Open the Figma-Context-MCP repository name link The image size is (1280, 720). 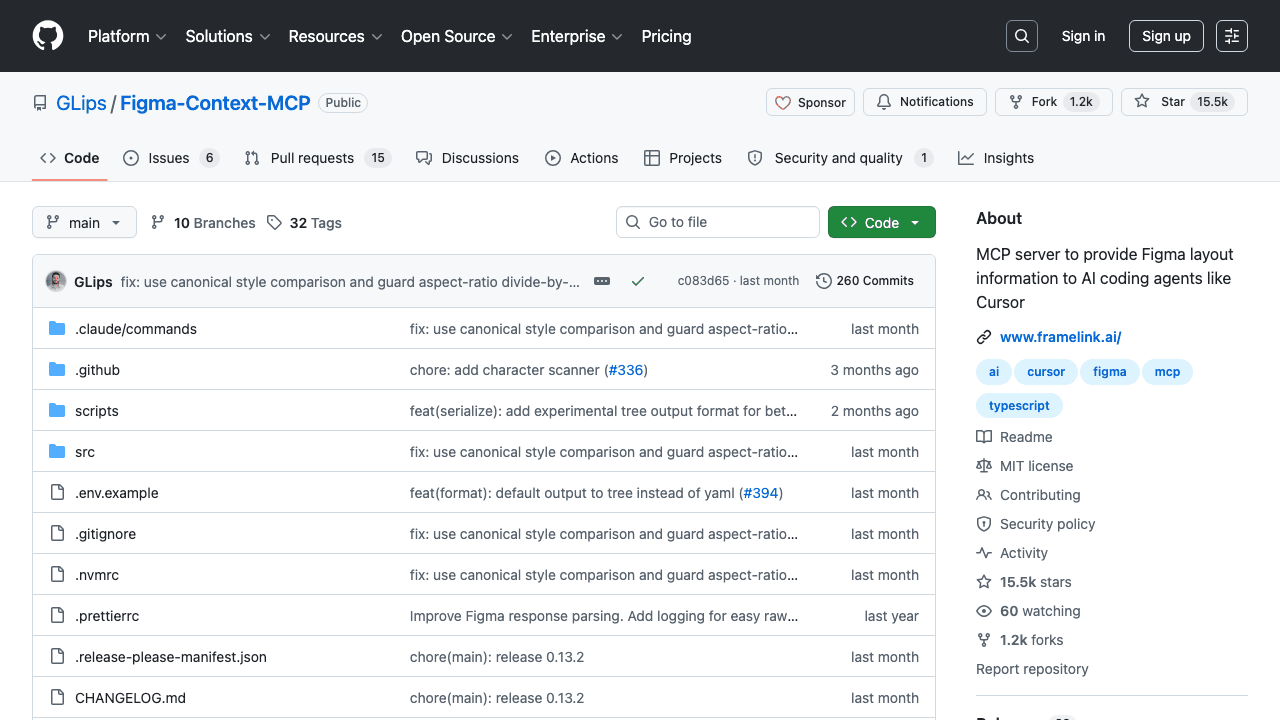[215, 103]
